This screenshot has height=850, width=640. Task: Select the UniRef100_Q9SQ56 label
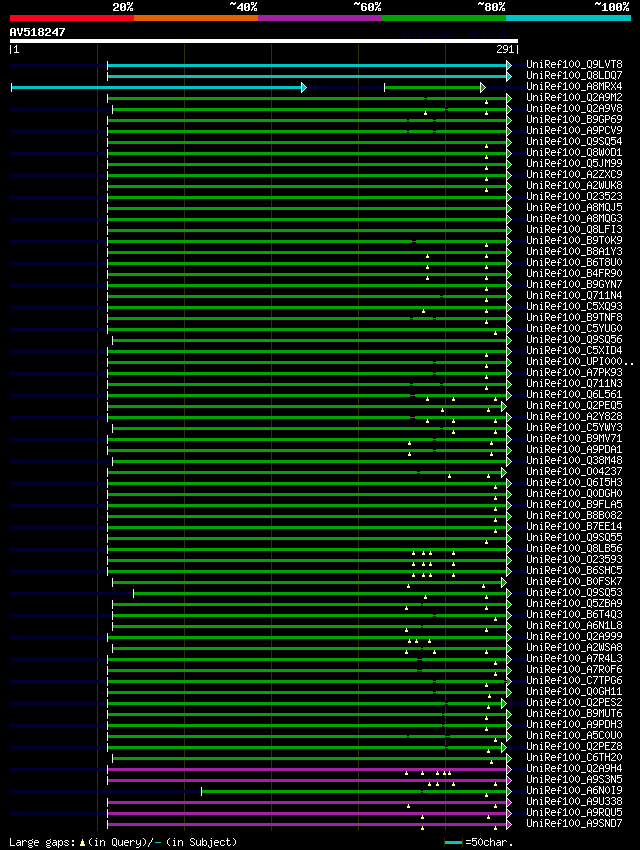coord(574,339)
